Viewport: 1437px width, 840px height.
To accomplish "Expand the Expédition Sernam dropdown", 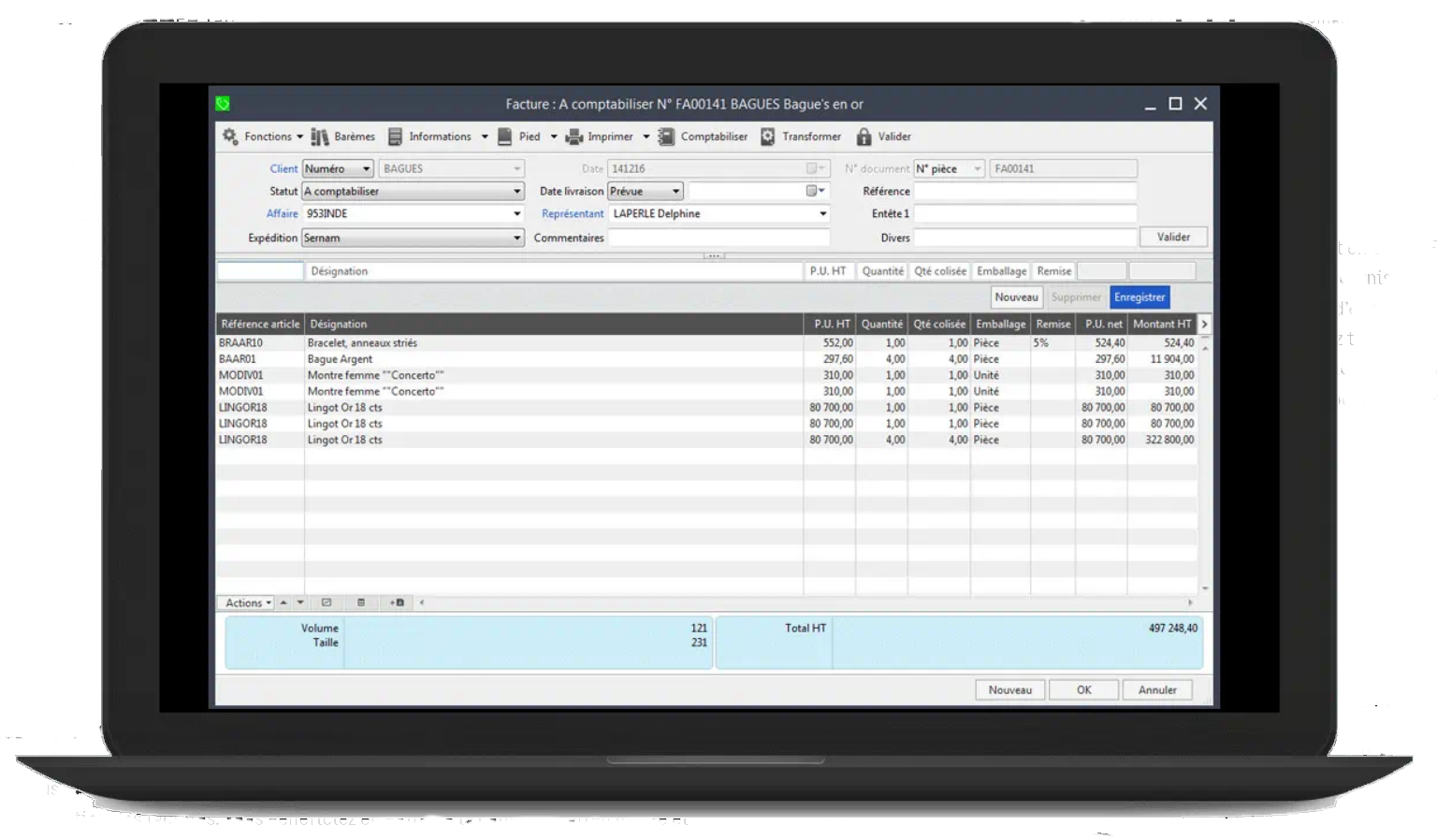I will click(517, 238).
